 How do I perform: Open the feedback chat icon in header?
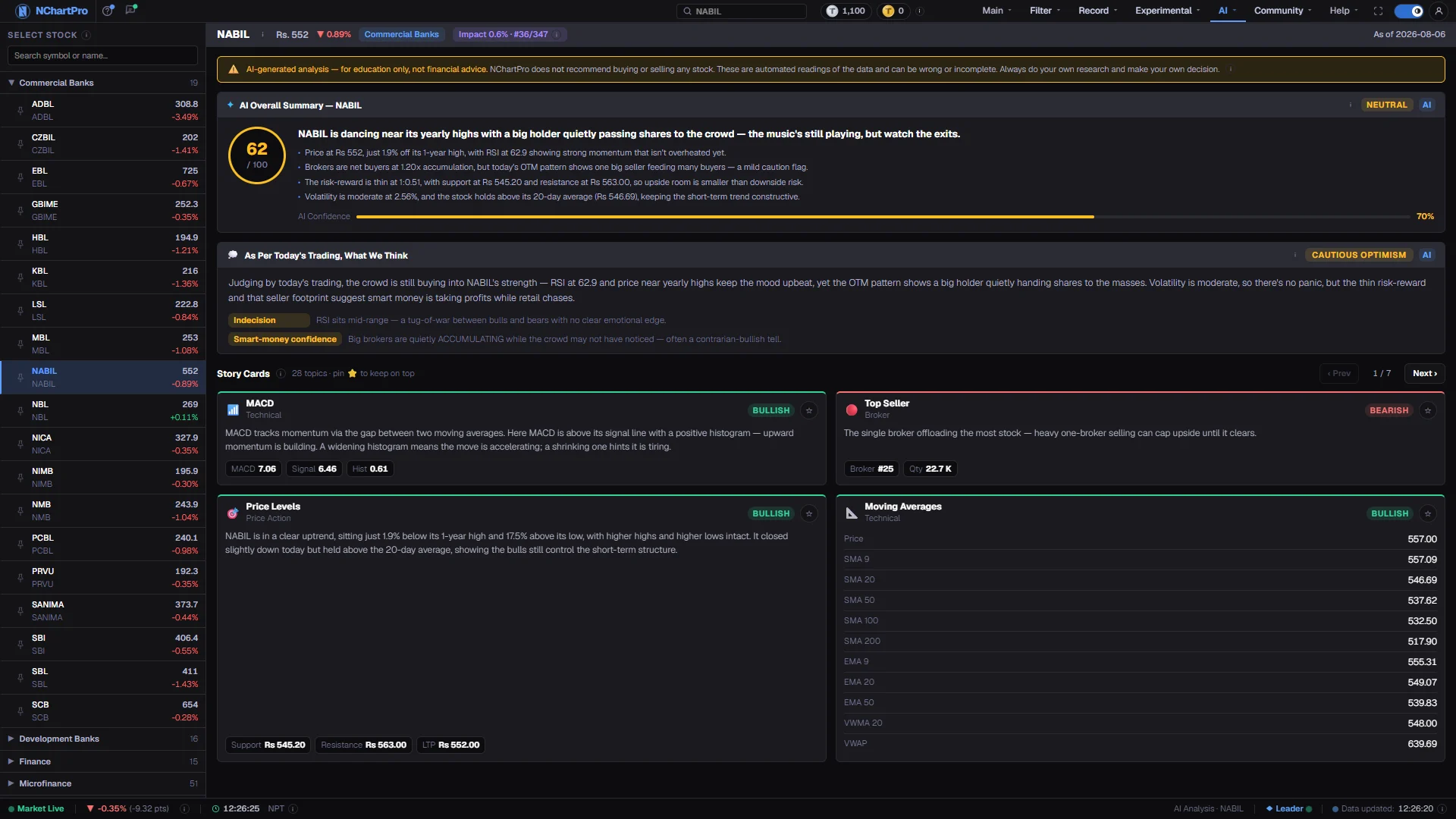tap(131, 10)
